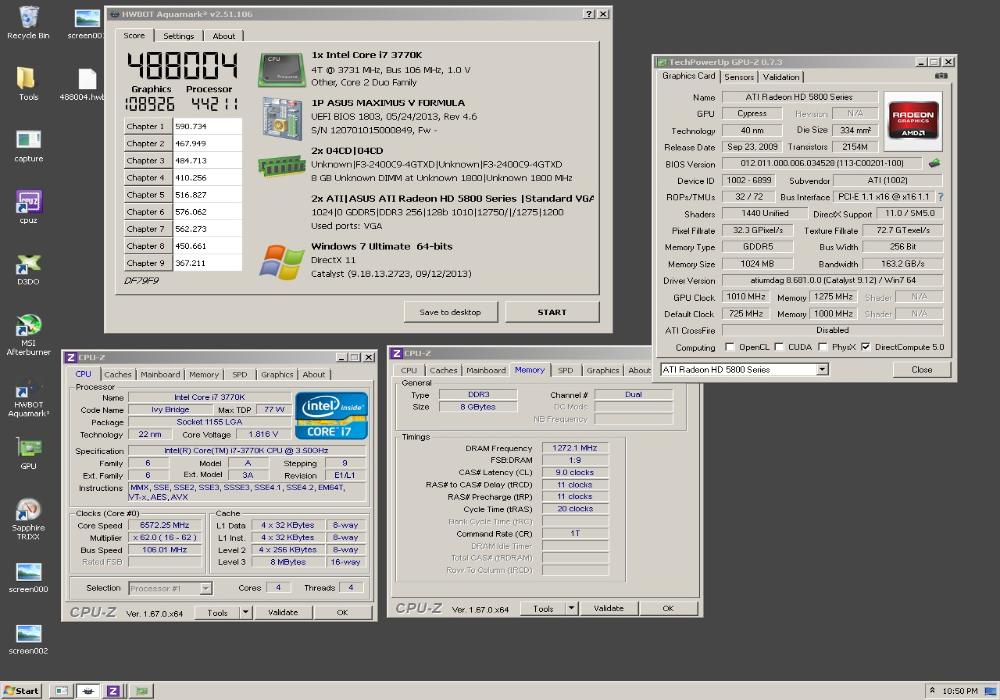Click the 10:50 PM system clock
The width and height of the screenshot is (1000, 700).
959,691
